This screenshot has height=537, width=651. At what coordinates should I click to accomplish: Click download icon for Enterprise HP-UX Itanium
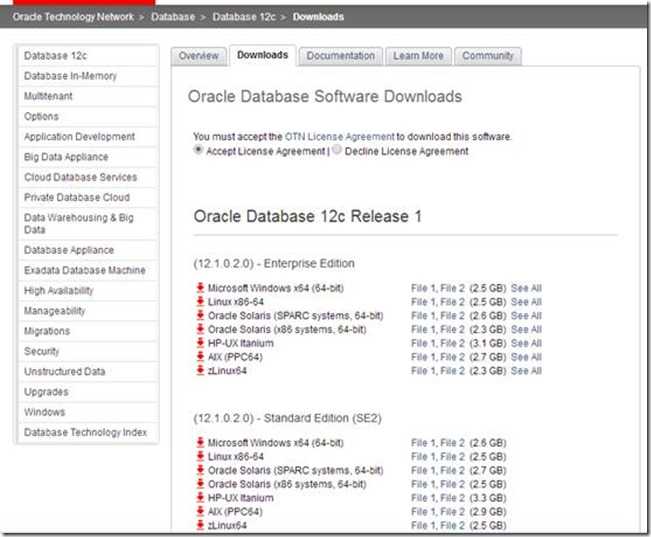click(200, 343)
